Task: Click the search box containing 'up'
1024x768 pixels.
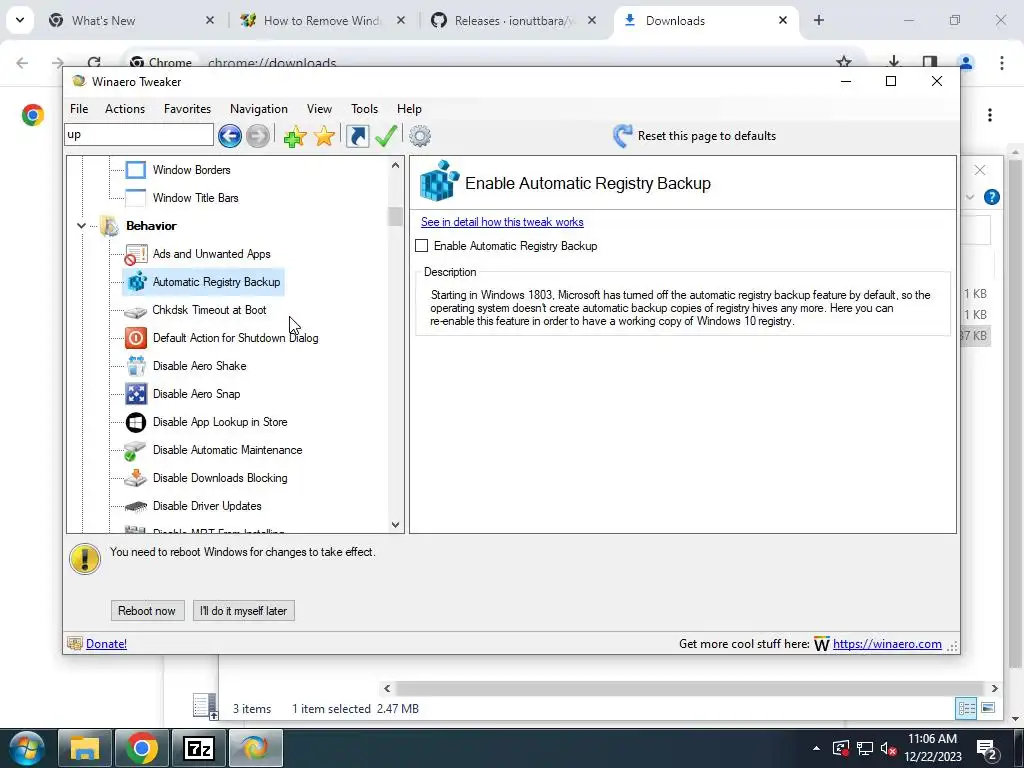Action: 139,135
